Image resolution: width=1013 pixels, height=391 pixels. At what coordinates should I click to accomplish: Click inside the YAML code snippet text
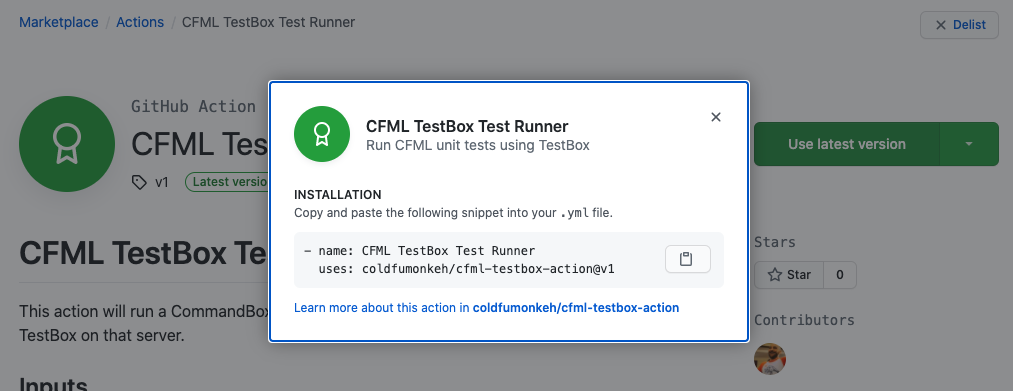pyautogui.click(x=459, y=259)
